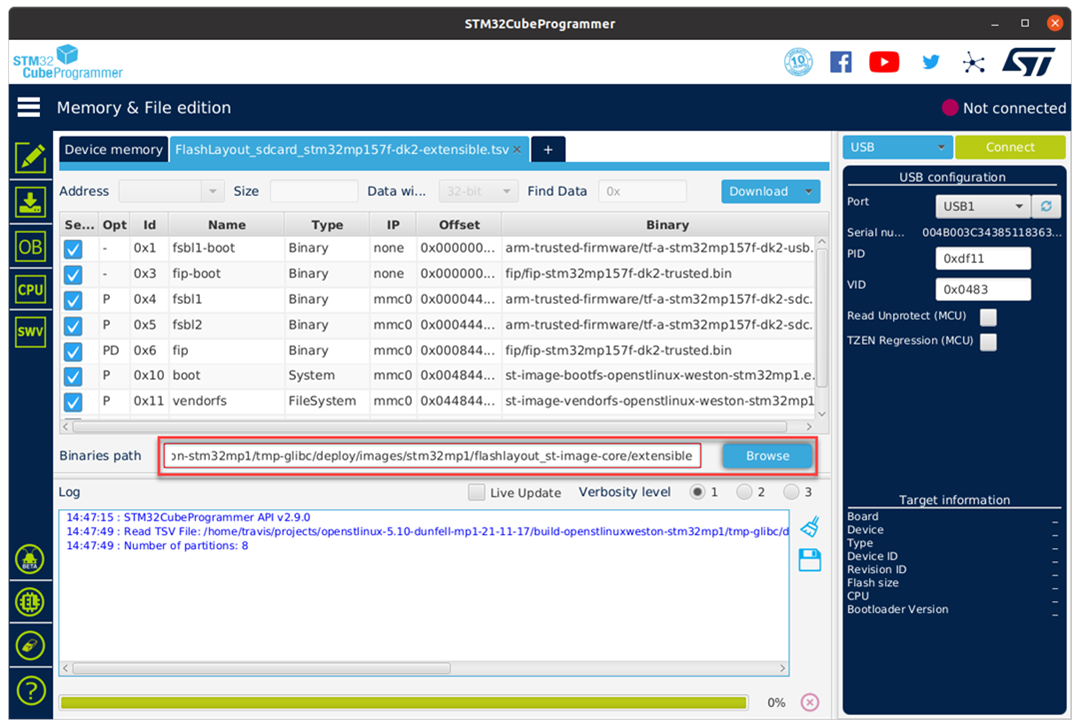Click the green Connect button
1080x728 pixels.
[1010, 147]
